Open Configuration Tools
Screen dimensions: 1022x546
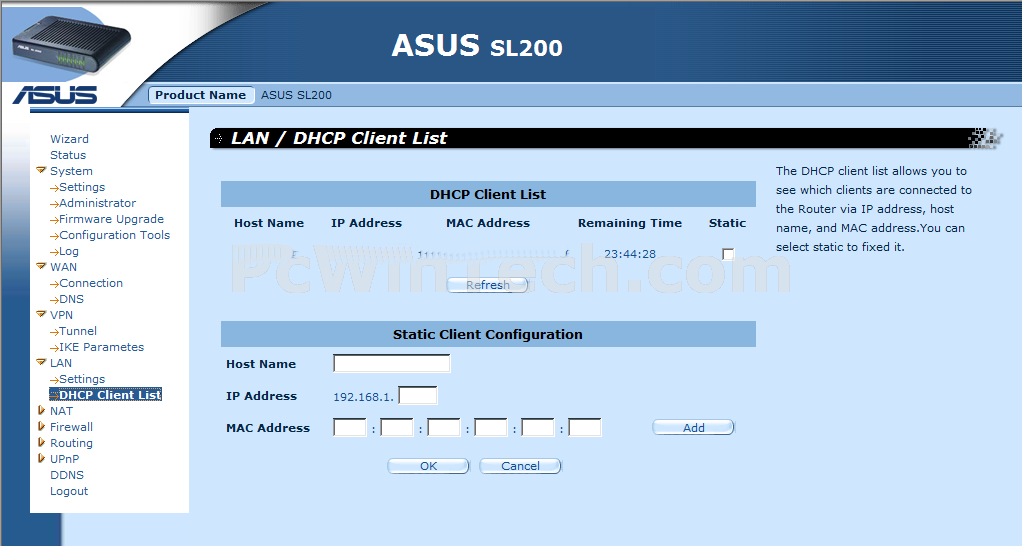pyautogui.click(x=114, y=235)
